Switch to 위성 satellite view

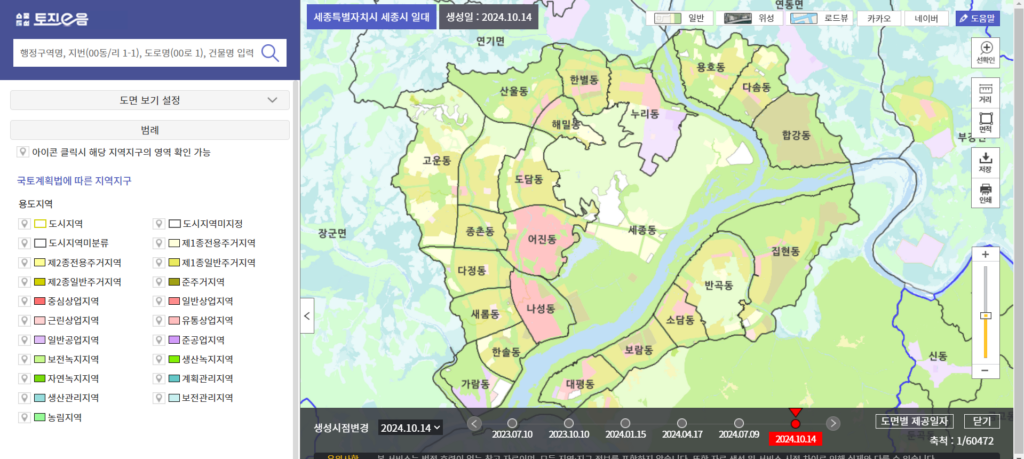coord(748,18)
